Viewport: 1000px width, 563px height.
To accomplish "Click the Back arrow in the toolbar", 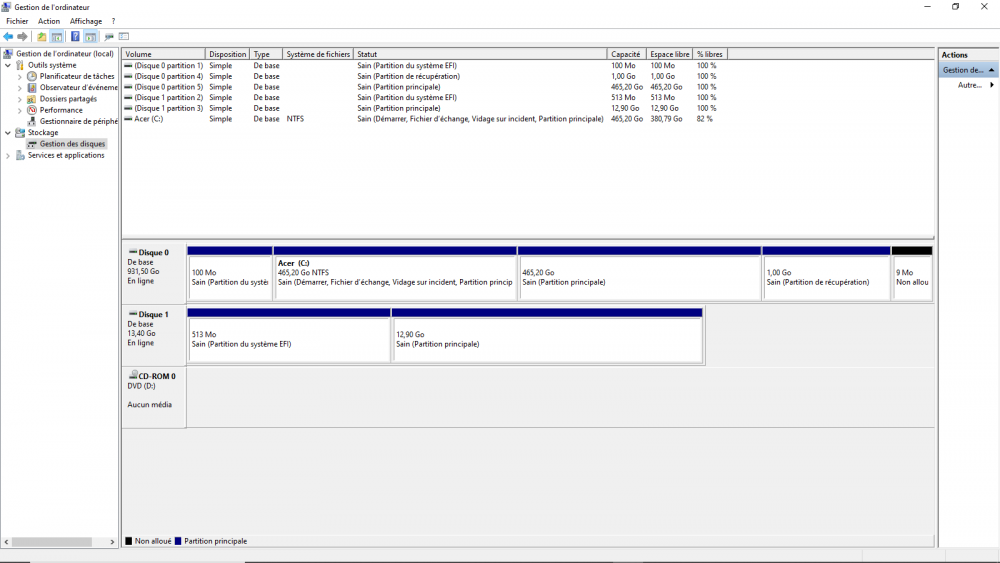I will (8, 37).
